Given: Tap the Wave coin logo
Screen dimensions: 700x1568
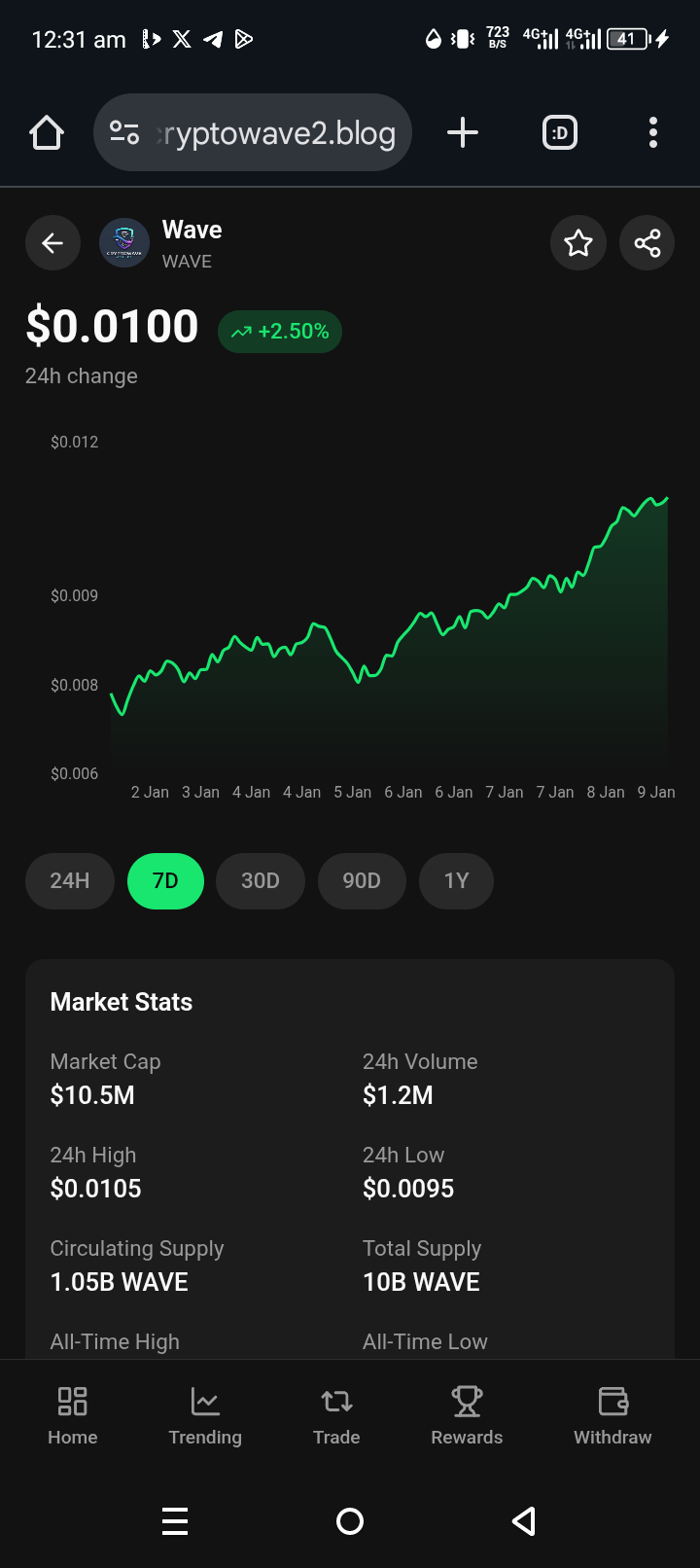Looking at the screenshot, I should [124, 243].
